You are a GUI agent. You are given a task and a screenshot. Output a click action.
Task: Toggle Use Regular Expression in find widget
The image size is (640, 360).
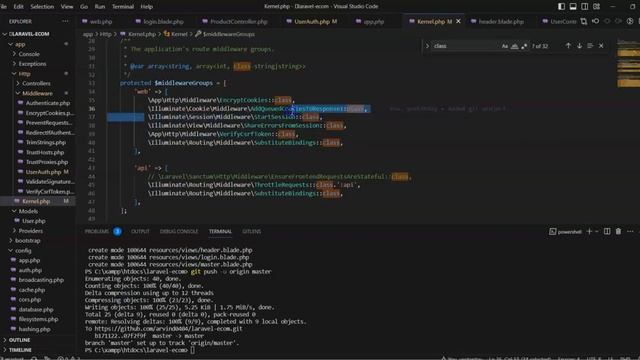pos(524,46)
